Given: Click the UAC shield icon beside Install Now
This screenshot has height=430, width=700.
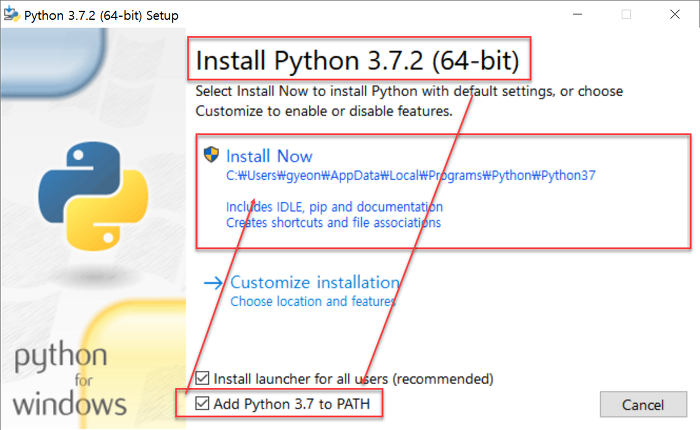Looking at the screenshot, I should coord(211,154).
